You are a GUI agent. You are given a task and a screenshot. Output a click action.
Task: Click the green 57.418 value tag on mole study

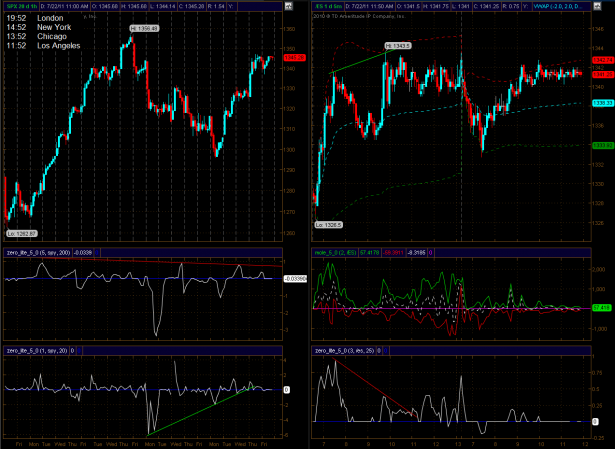(601, 308)
